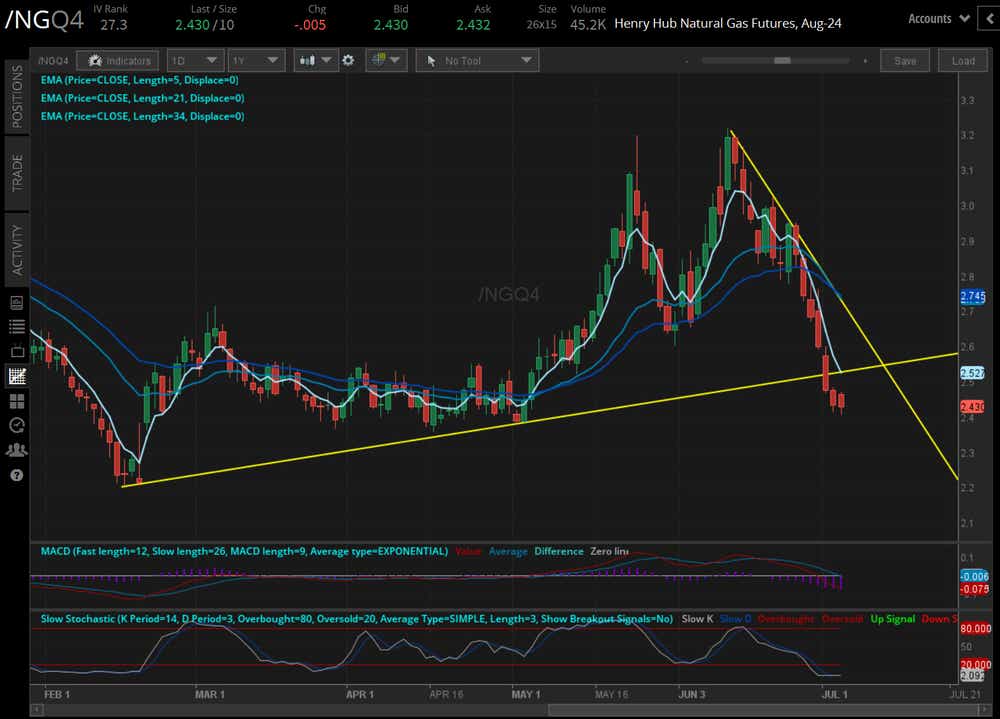The height and width of the screenshot is (719, 1000).
Task: Click the people follow sidebar icon
Action: tap(17, 450)
